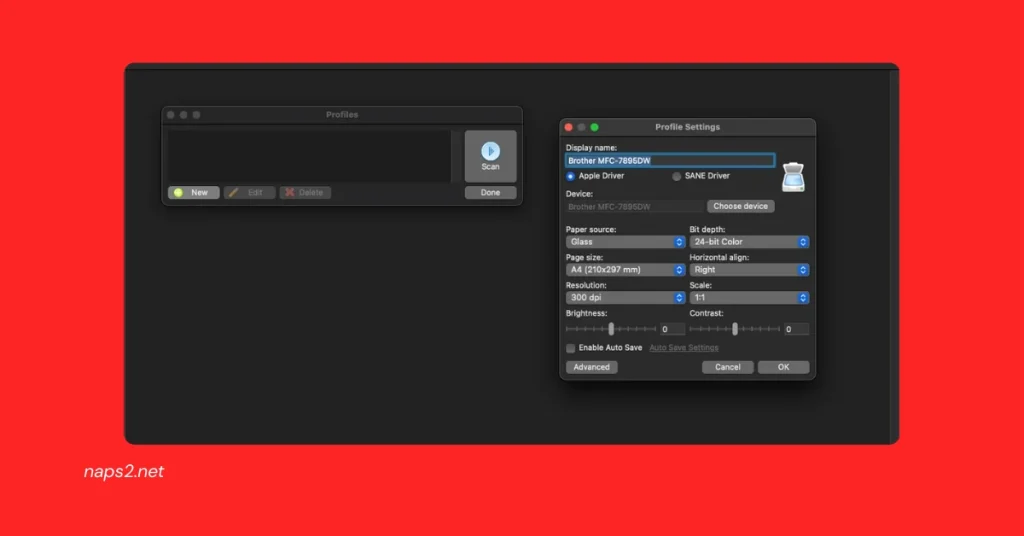Click the Choose device button

(741, 206)
